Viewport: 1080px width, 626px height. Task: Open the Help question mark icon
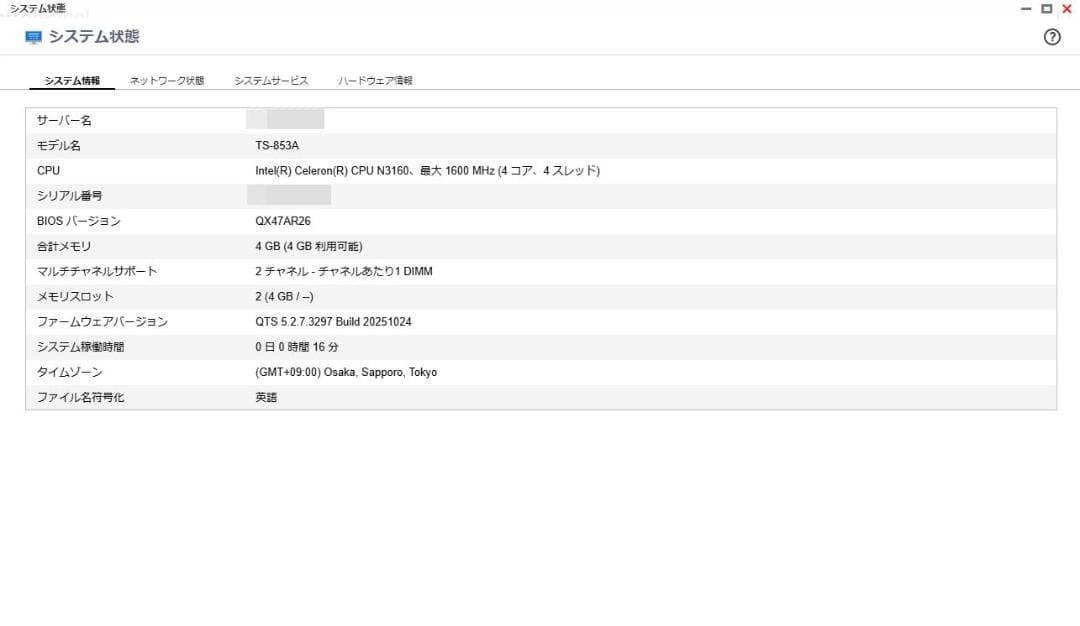1051,36
